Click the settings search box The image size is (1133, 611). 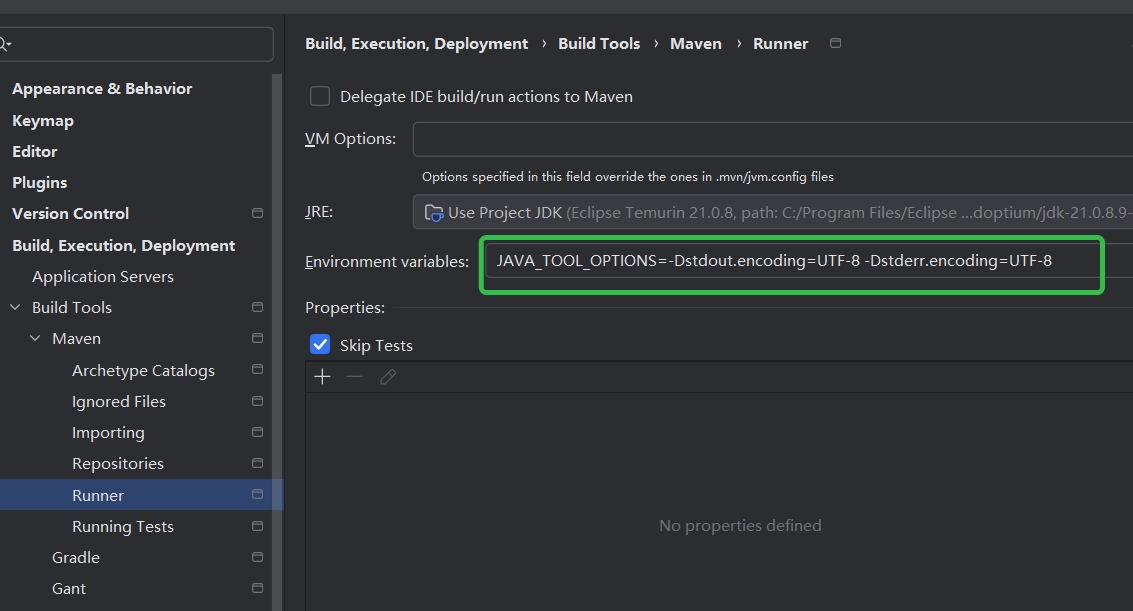pyautogui.click(x=140, y=44)
